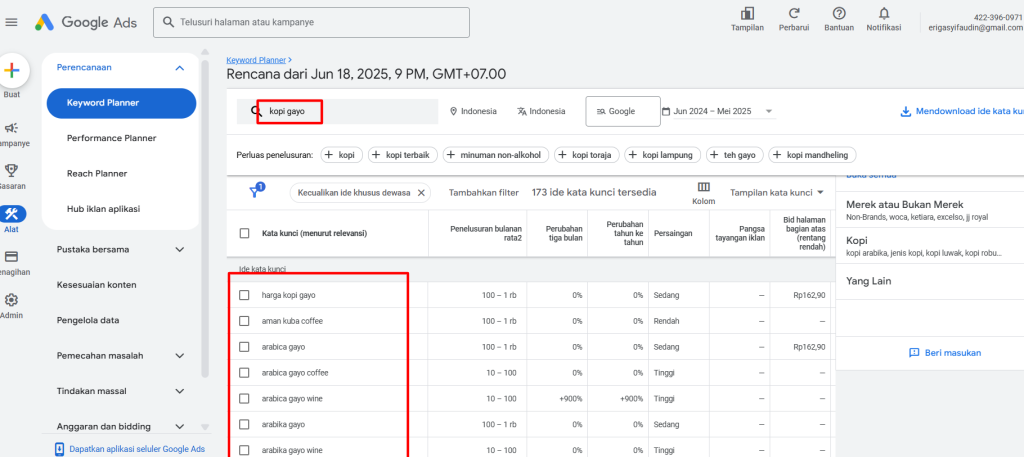
Task: Click the Indonesia location pin
Action: pos(453,112)
